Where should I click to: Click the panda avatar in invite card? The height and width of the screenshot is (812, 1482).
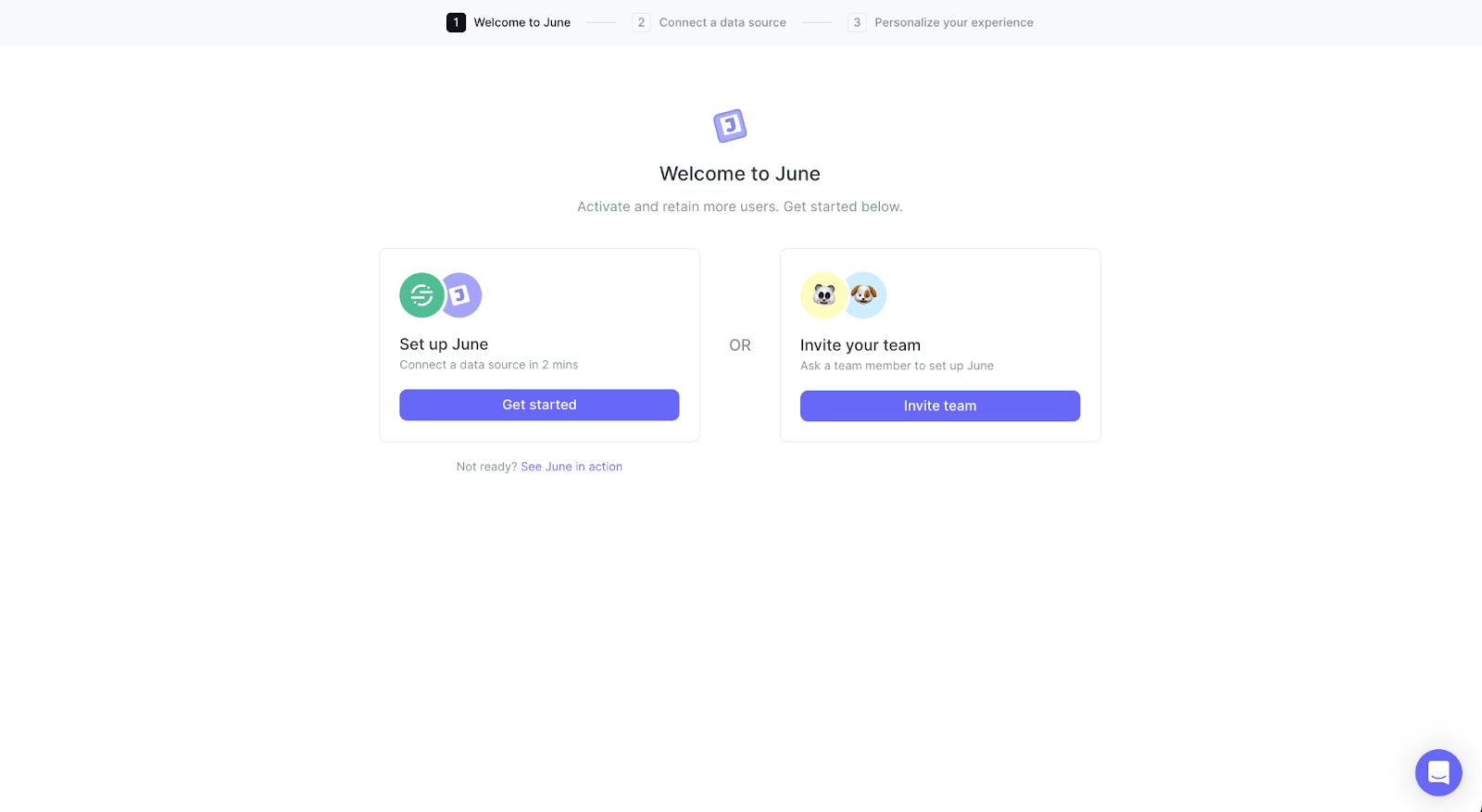point(823,295)
